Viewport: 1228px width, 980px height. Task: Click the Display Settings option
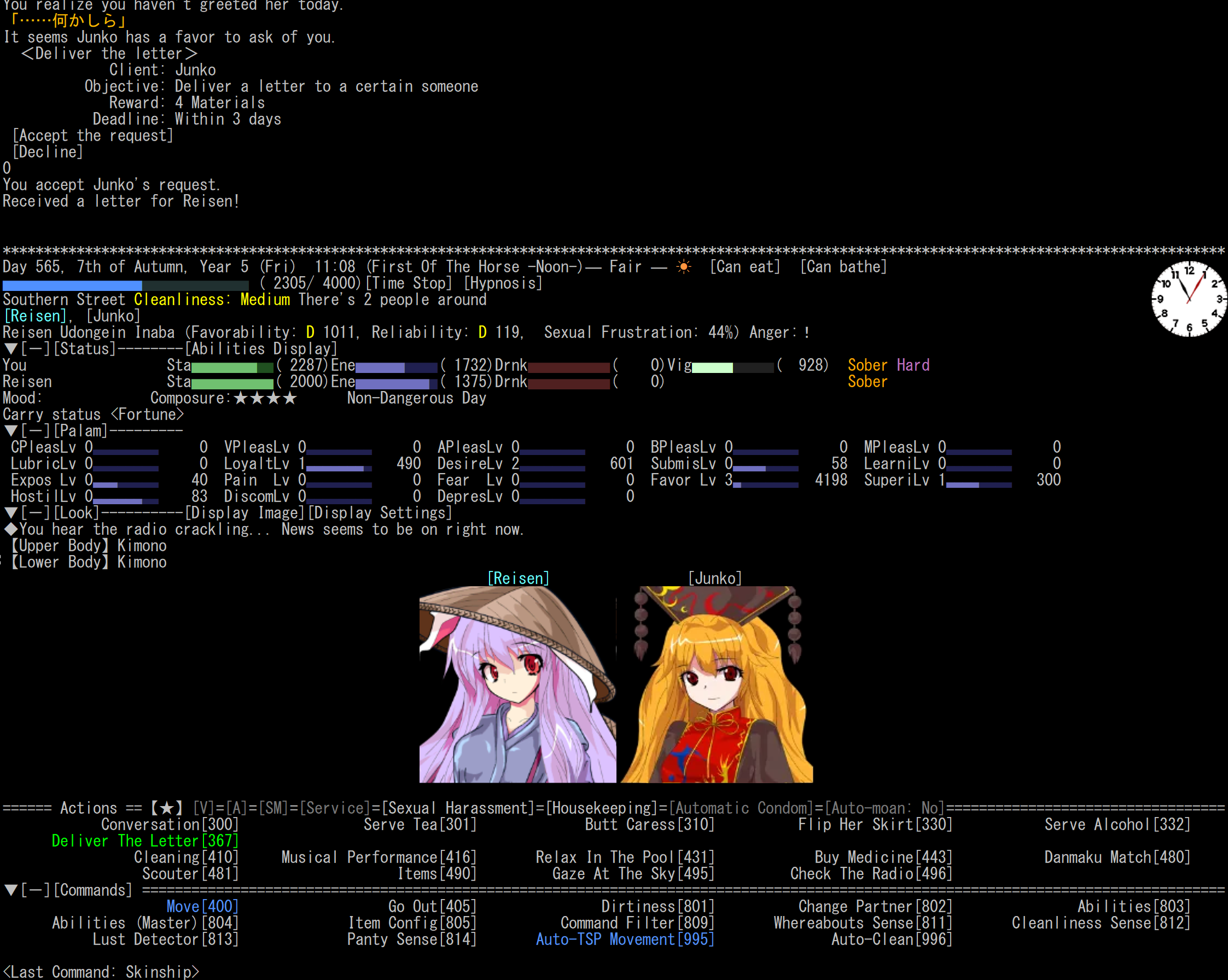[380, 513]
